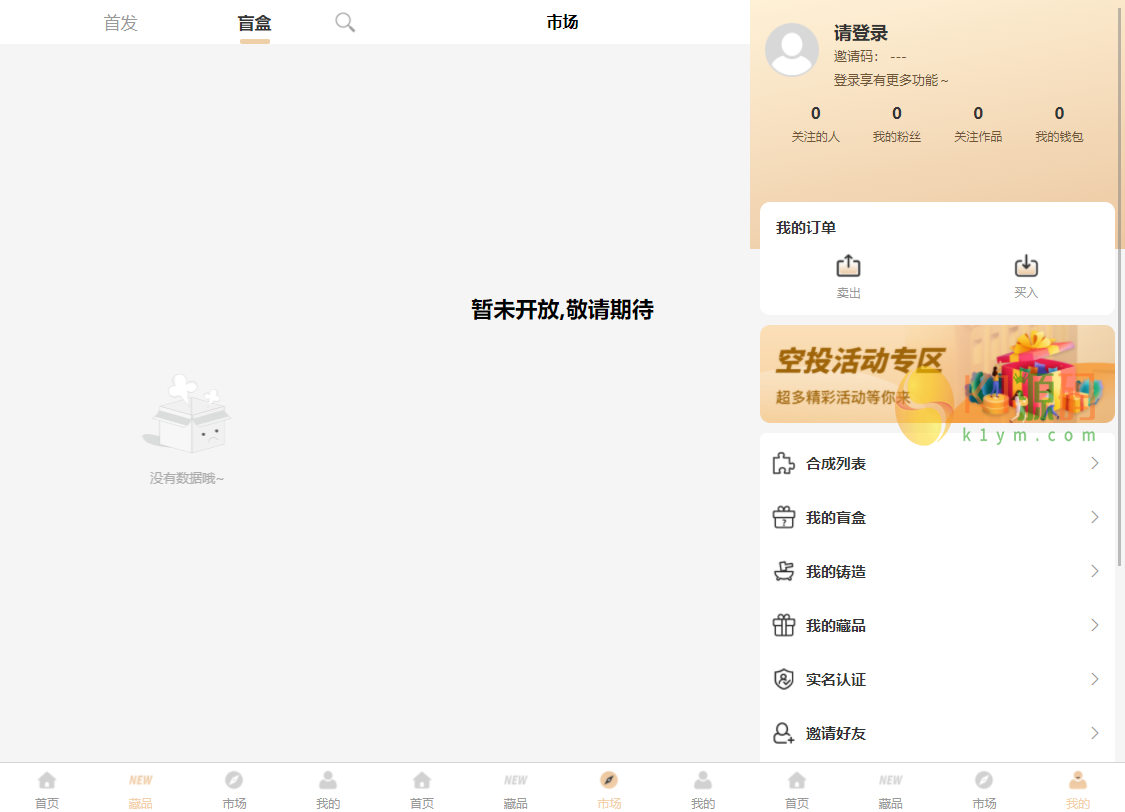Click 市场 compass icon in right panel
This screenshot has width=1125, height=812.
pos(984,780)
